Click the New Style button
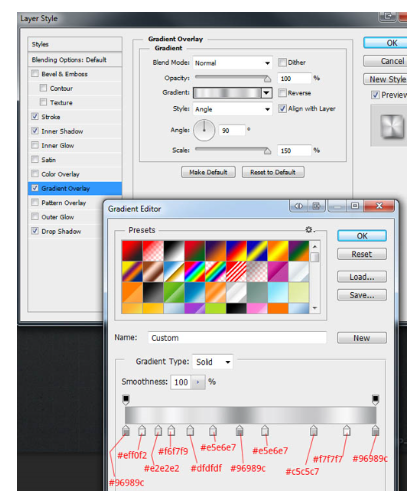 (385, 79)
